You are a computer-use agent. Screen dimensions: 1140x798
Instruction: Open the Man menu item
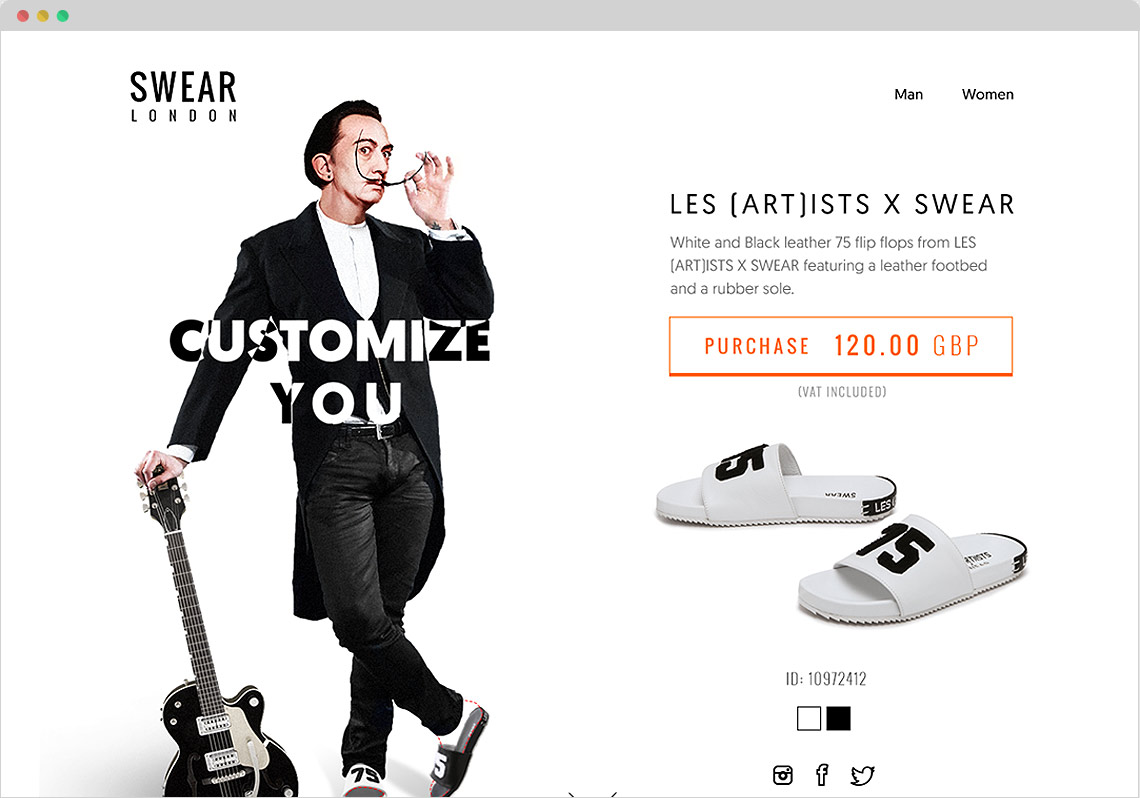click(x=908, y=94)
